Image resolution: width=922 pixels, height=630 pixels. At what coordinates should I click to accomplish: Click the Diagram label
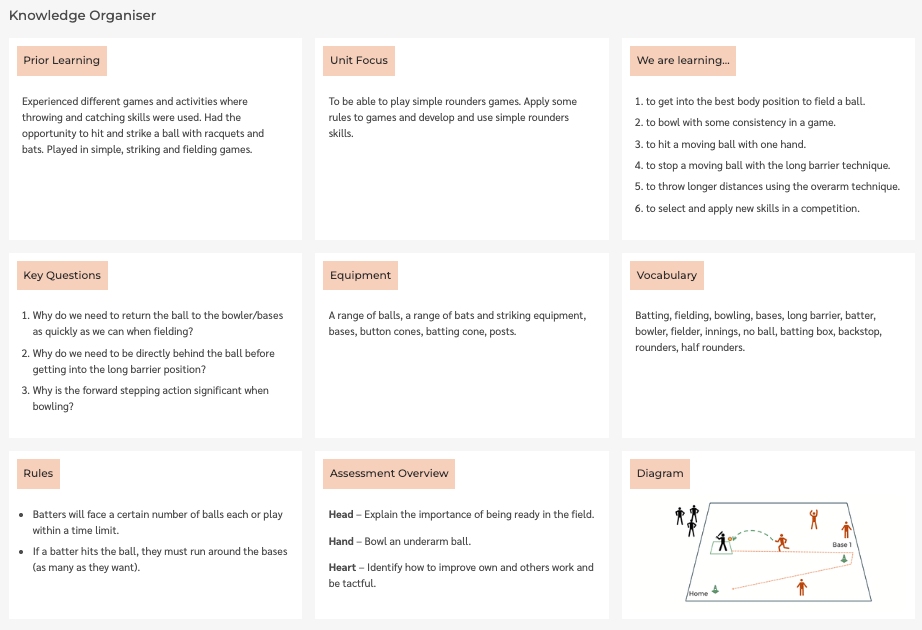[x=659, y=473]
